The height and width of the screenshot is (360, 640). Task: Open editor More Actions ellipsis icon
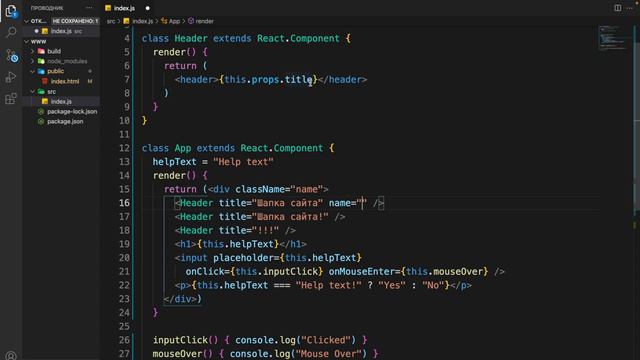[630, 8]
